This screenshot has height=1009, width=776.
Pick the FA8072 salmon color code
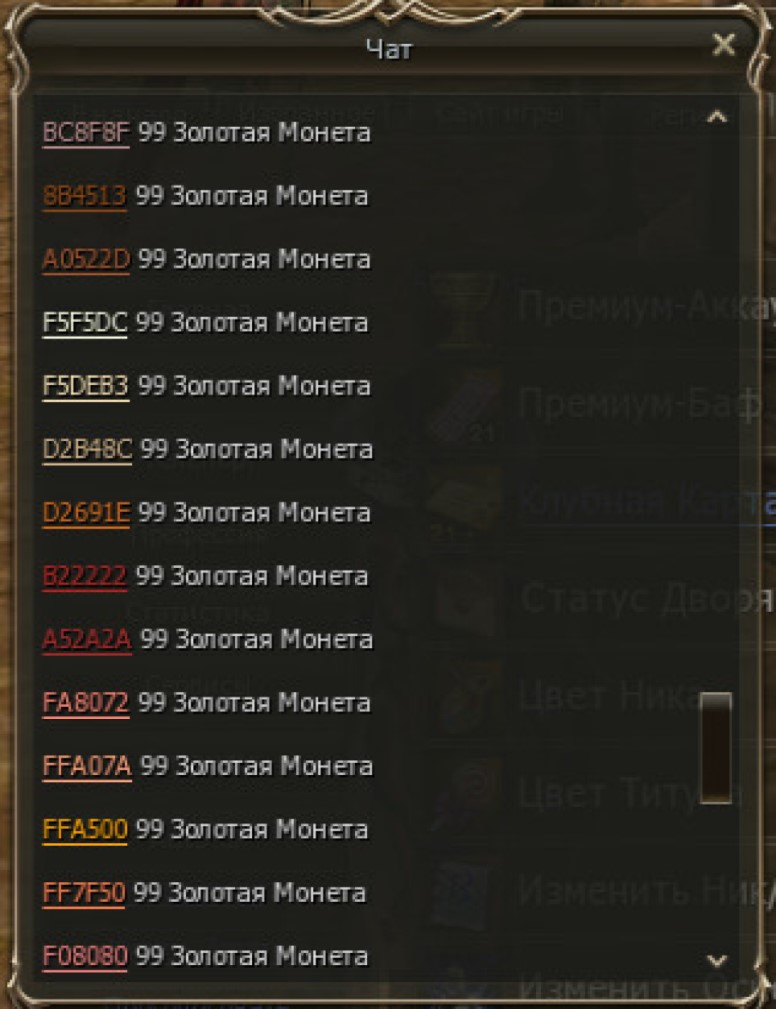click(x=86, y=702)
